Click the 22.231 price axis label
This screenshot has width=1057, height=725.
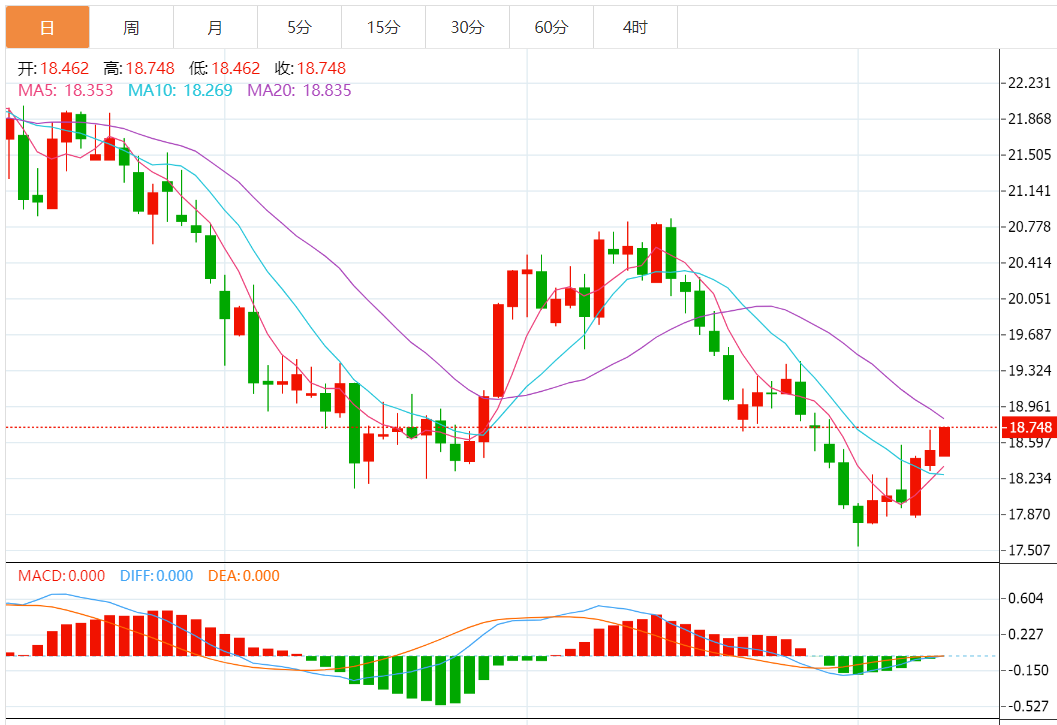coord(1029,83)
